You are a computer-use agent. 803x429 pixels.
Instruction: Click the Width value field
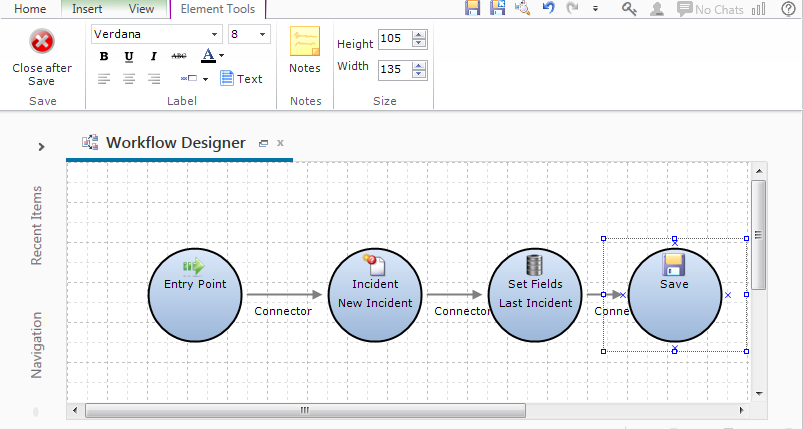[x=395, y=69]
